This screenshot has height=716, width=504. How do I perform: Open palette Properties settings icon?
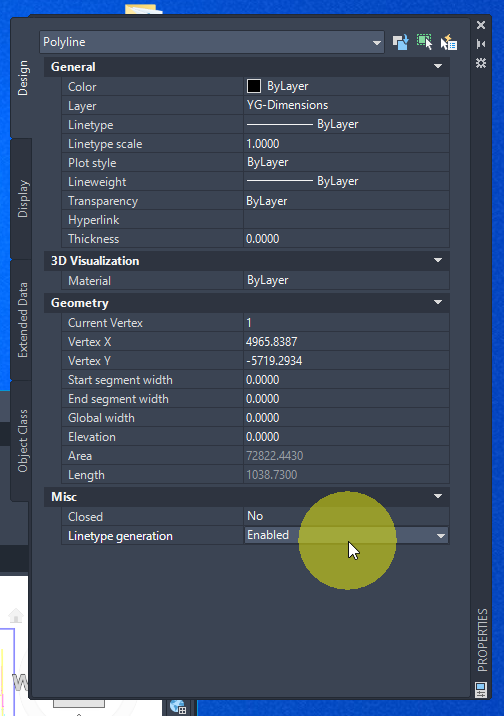click(x=481, y=63)
